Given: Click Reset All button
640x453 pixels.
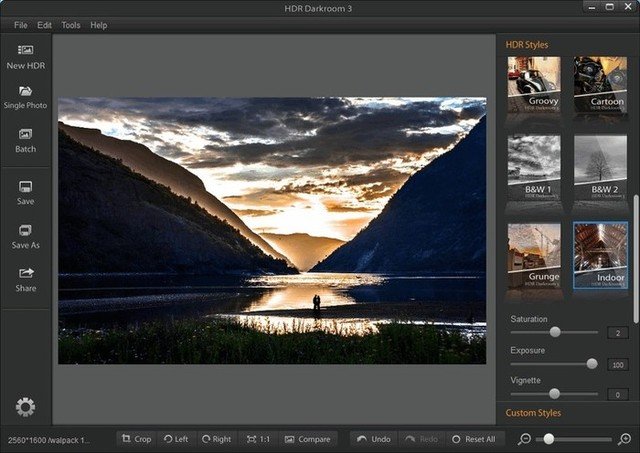Looking at the screenshot, I should pyautogui.click(x=472, y=439).
